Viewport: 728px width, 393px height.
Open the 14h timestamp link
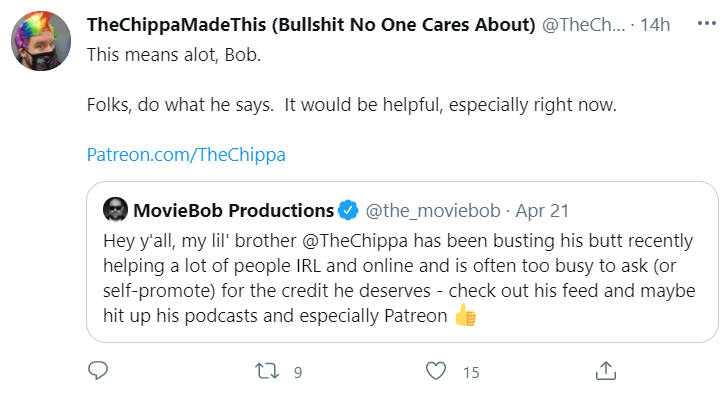coord(655,25)
